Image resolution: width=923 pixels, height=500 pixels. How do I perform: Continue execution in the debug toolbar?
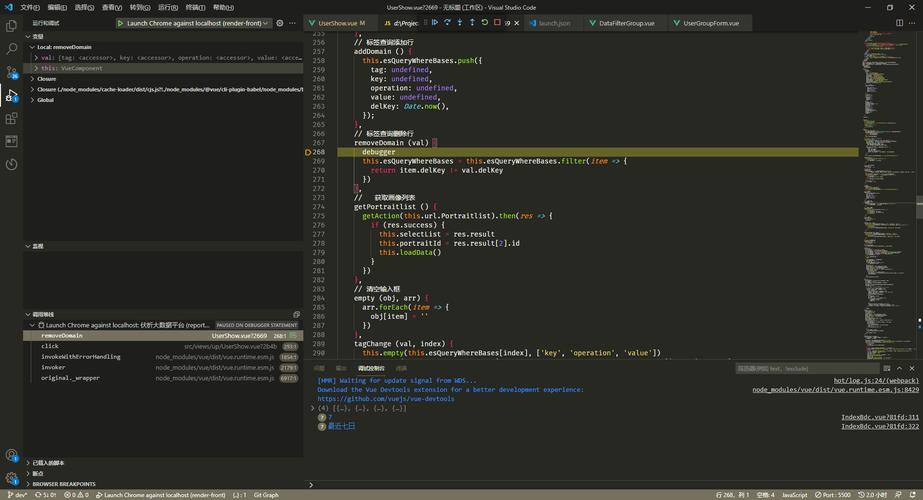[x=434, y=22]
